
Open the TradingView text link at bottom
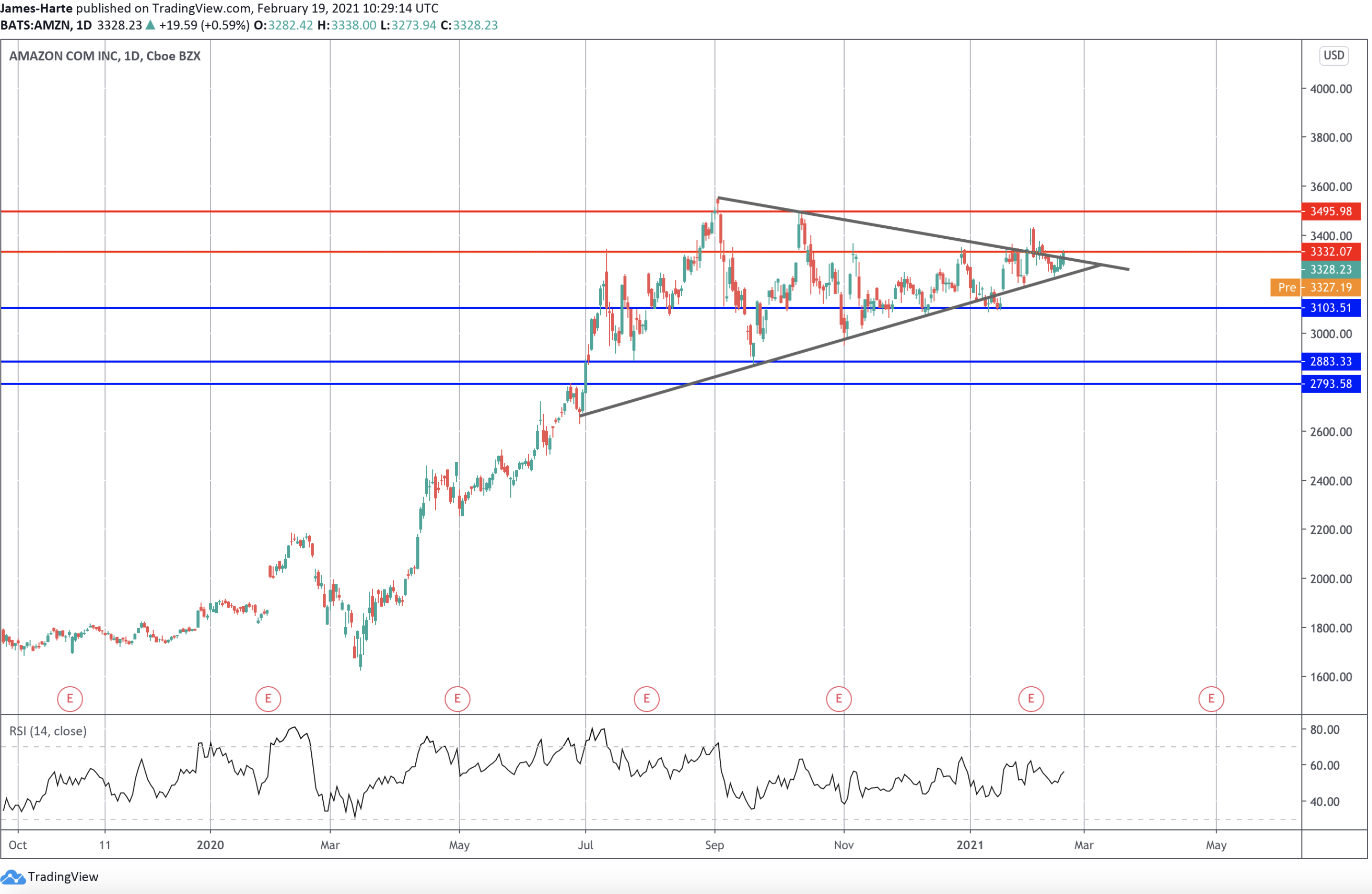point(63,877)
